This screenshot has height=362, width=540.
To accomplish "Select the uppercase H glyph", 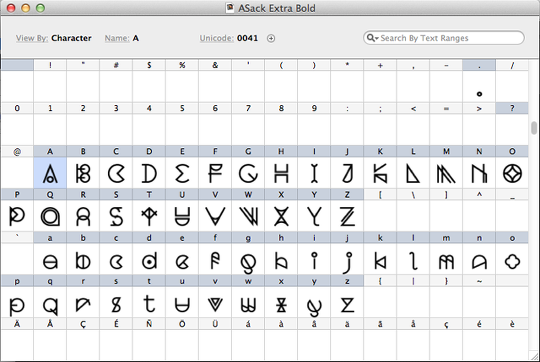I will [281, 173].
